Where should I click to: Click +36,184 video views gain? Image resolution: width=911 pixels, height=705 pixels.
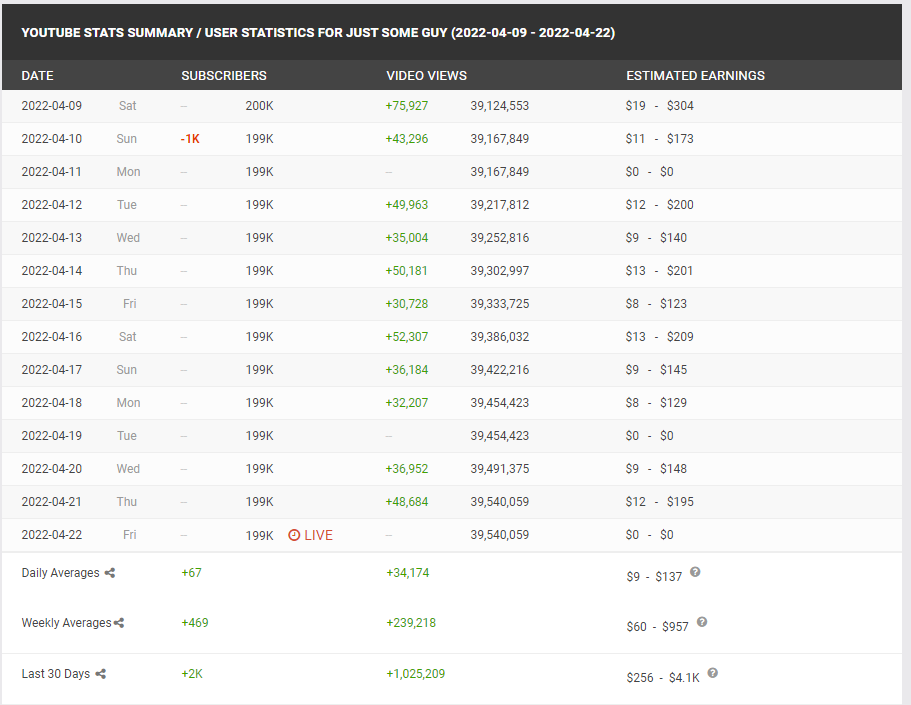(x=407, y=370)
